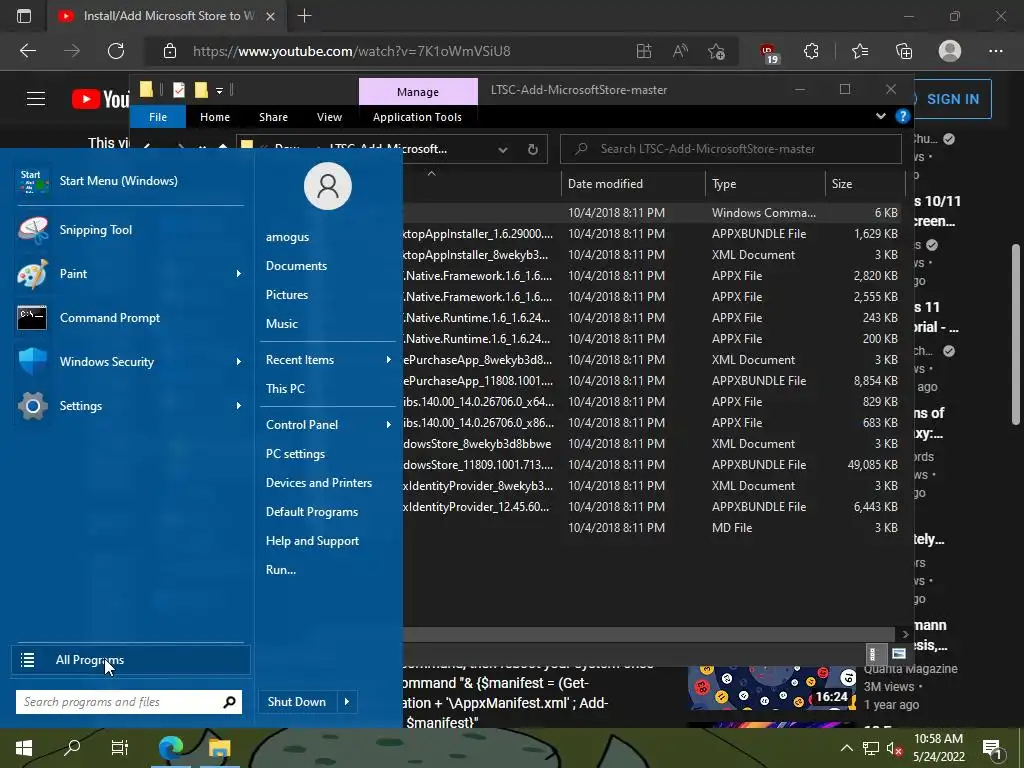Image resolution: width=1024 pixels, height=768 pixels.
Task: Open Explorer address history dropdown
Action: 503,150
